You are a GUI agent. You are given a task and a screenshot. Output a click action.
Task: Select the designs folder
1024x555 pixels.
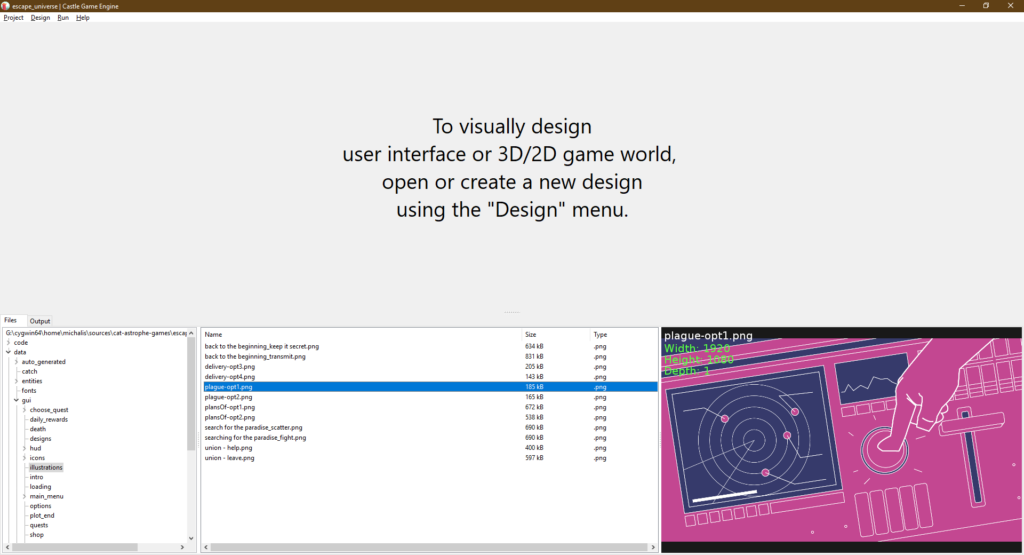click(40, 439)
